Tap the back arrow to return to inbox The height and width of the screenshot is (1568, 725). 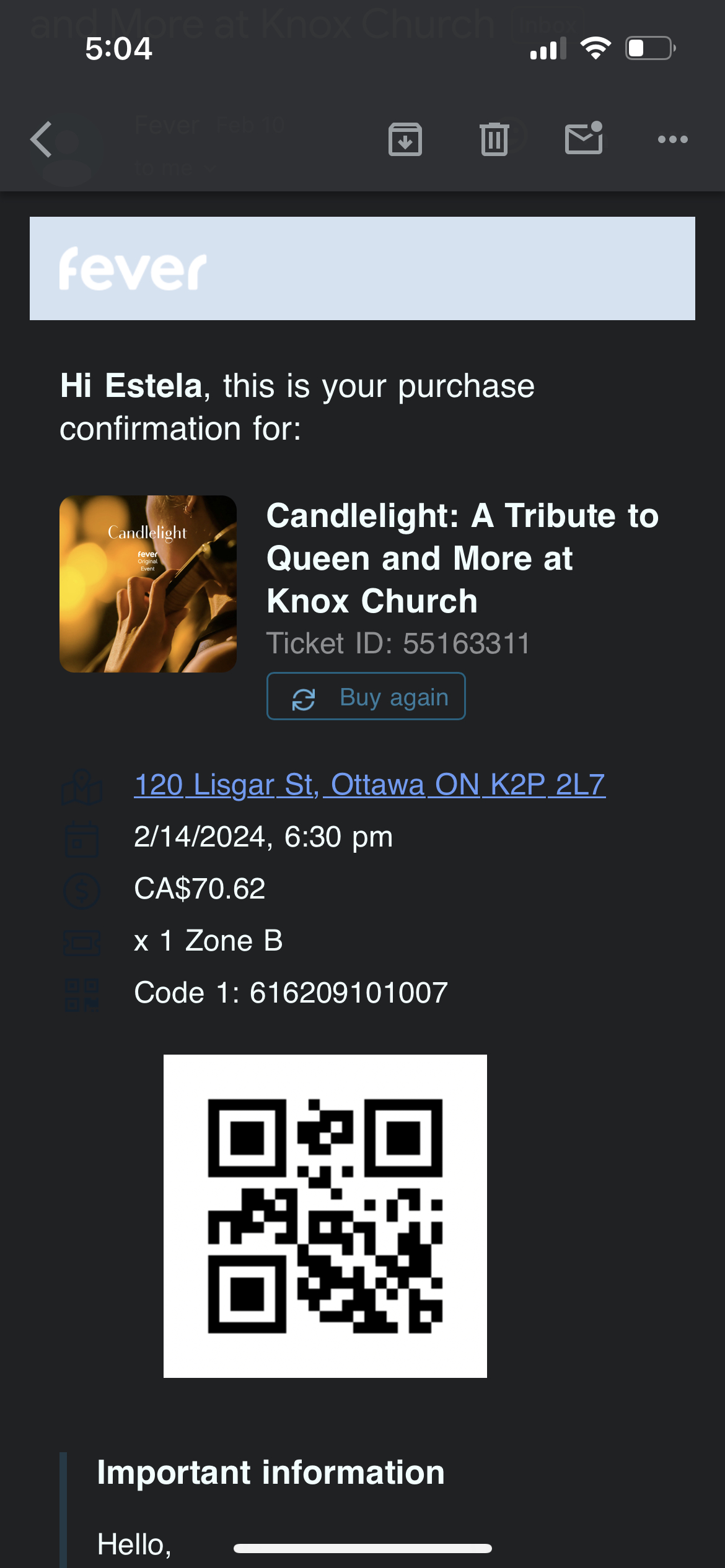pyautogui.click(x=42, y=139)
